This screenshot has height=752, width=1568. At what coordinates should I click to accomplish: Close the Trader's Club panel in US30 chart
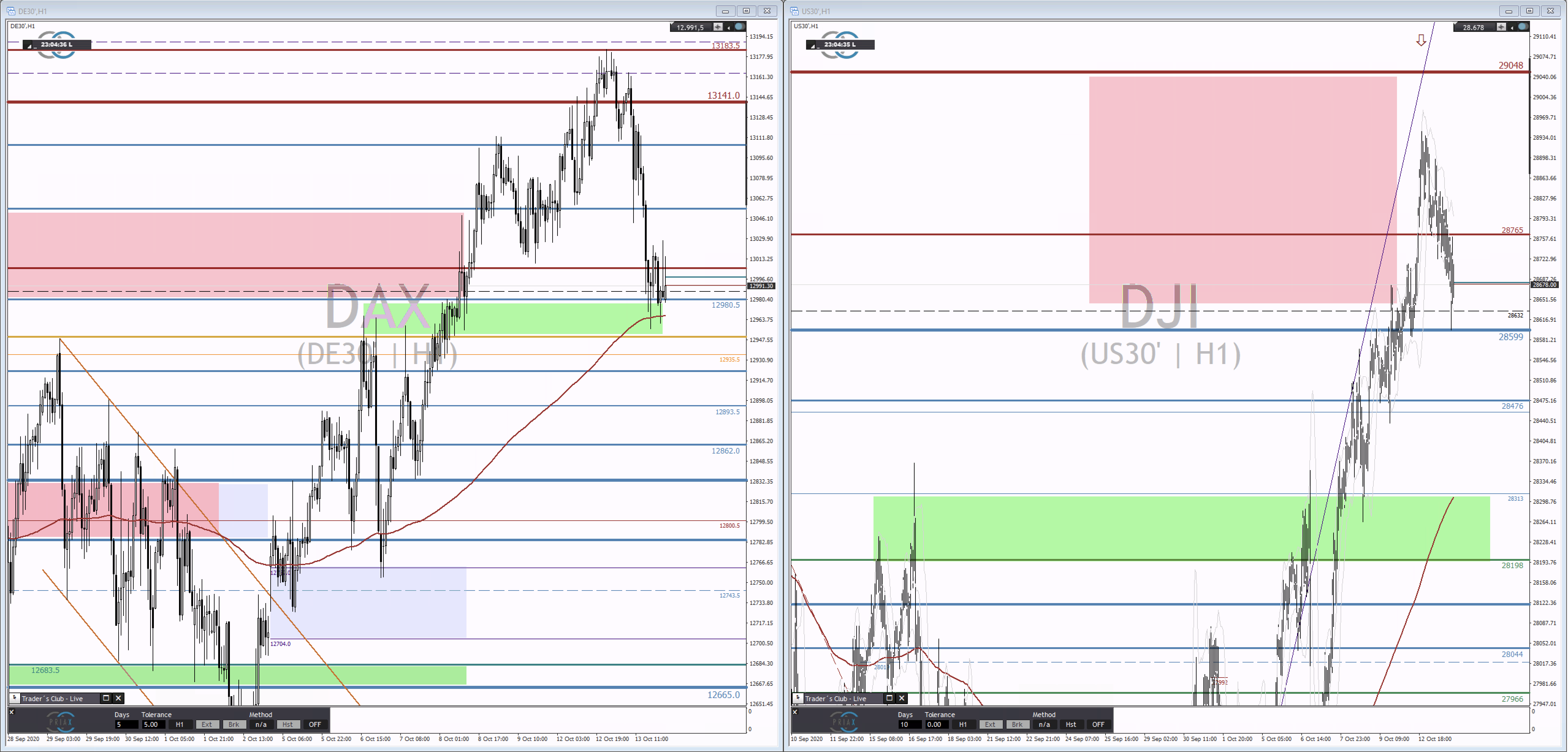pyautogui.click(x=902, y=698)
